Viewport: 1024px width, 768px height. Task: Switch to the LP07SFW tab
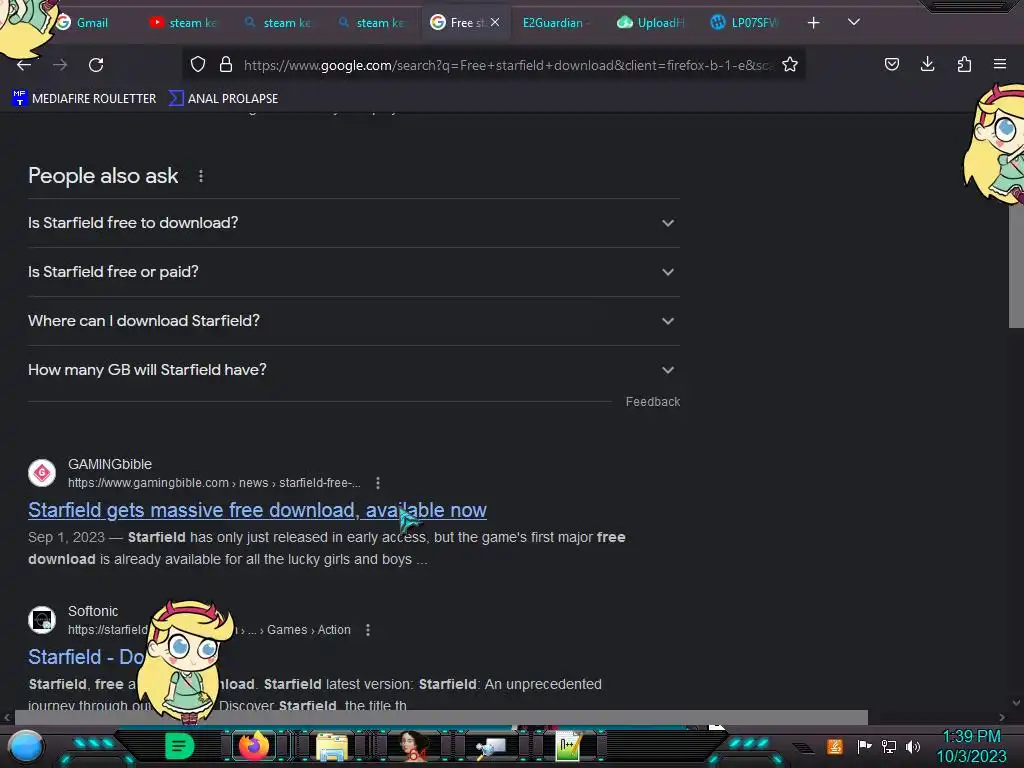(x=744, y=23)
